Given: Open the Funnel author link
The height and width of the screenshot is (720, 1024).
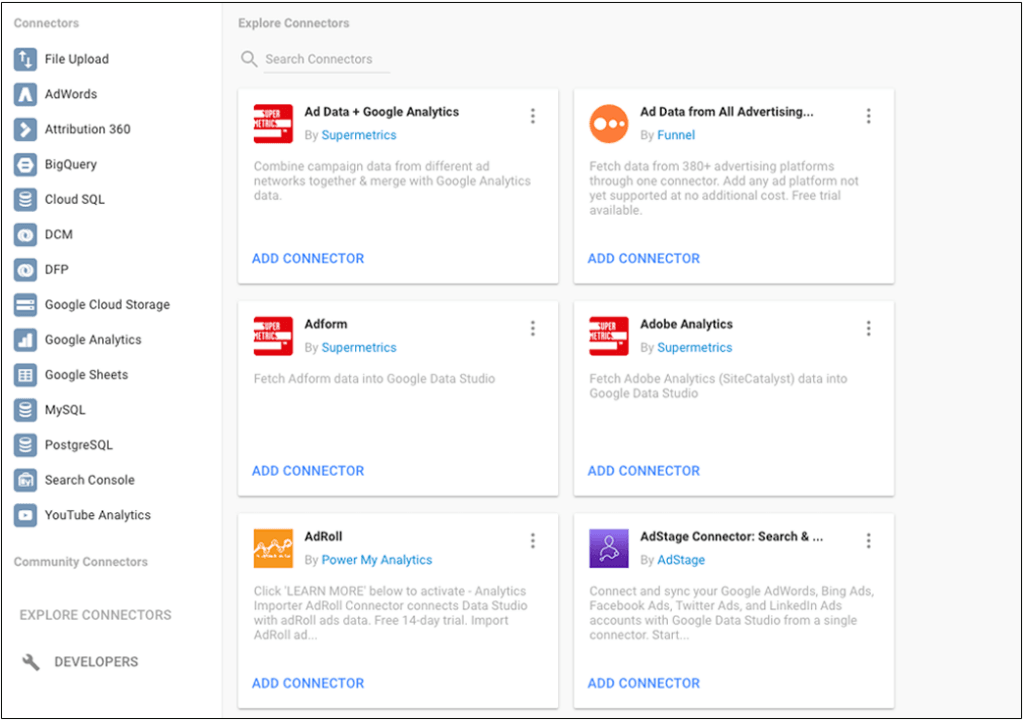Looking at the screenshot, I should tap(676, 135).
